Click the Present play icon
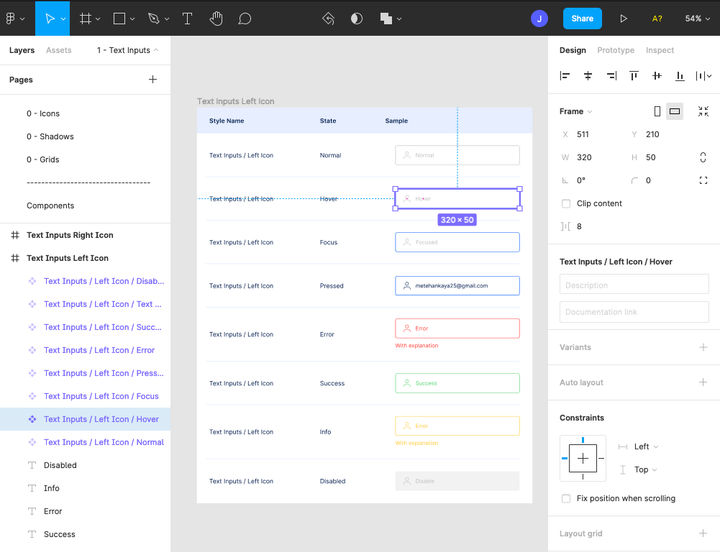Viewport: 720px width, 552px height. click(624, 18)
